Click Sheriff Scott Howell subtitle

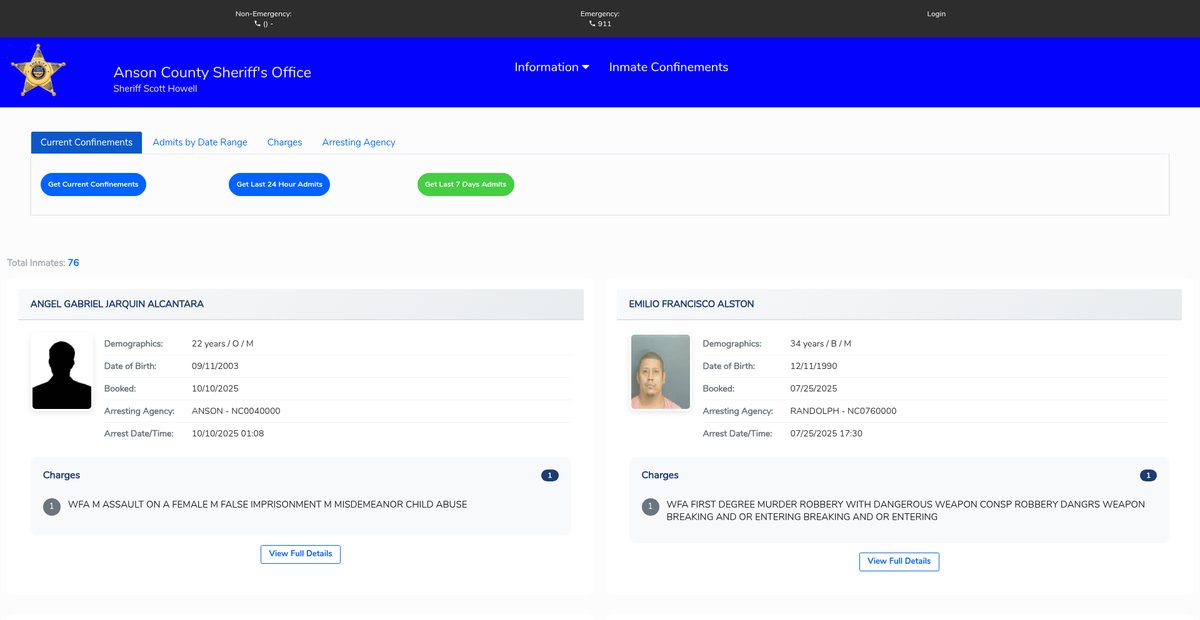tap(156, 89)
